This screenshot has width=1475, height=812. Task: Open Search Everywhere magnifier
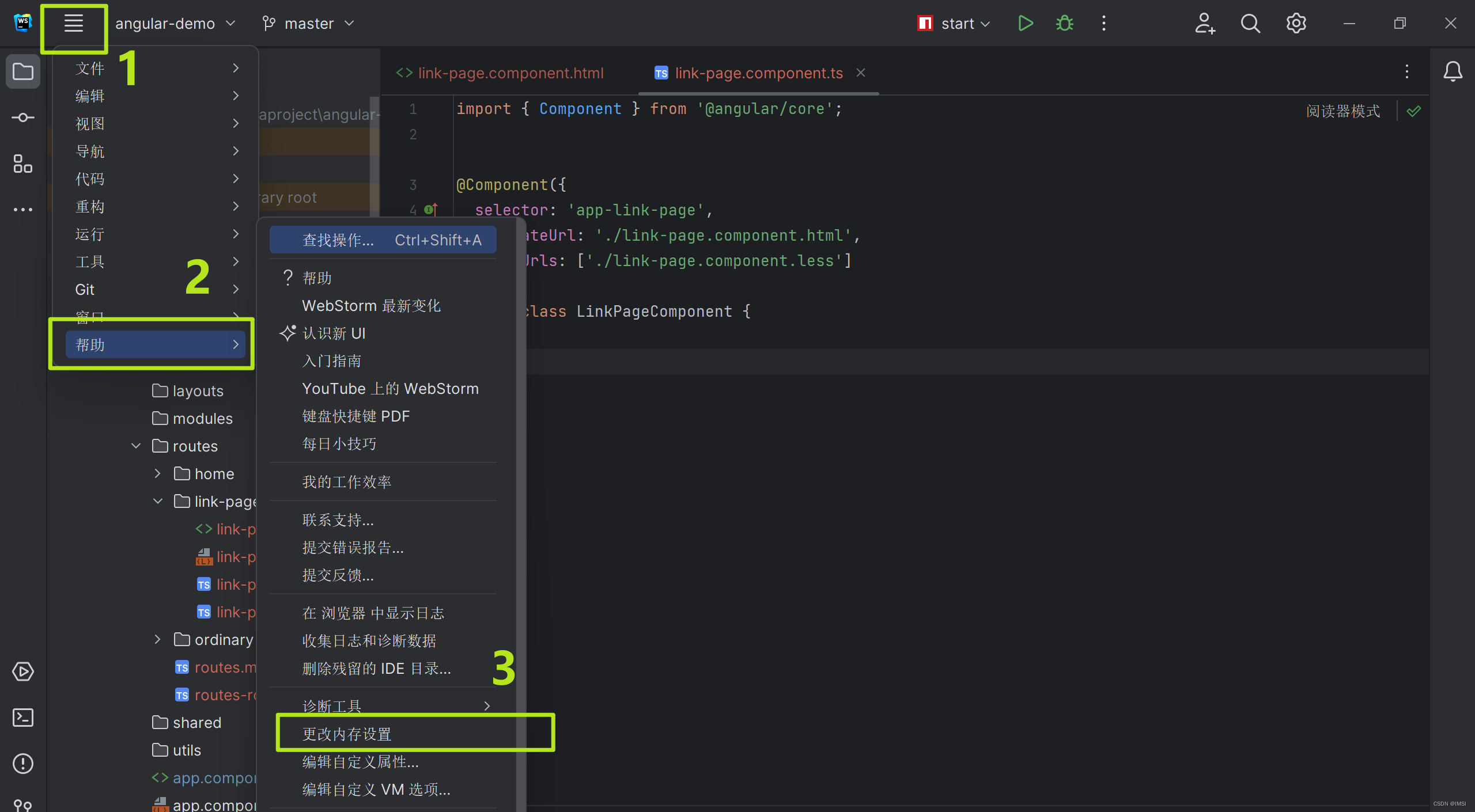[x=1250, y=23]
